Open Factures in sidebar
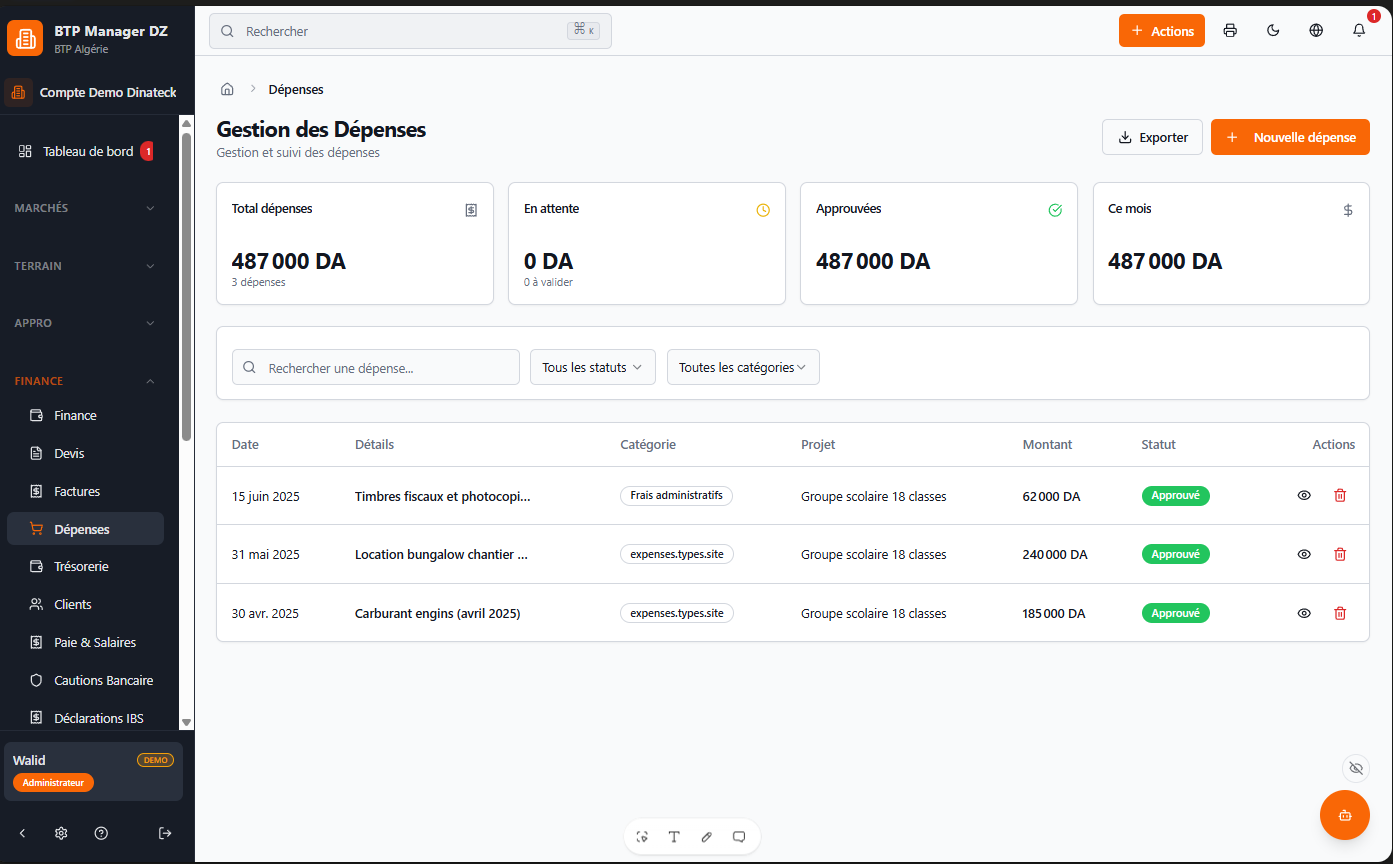This screenshot has height=864, width=1393. 85,491
